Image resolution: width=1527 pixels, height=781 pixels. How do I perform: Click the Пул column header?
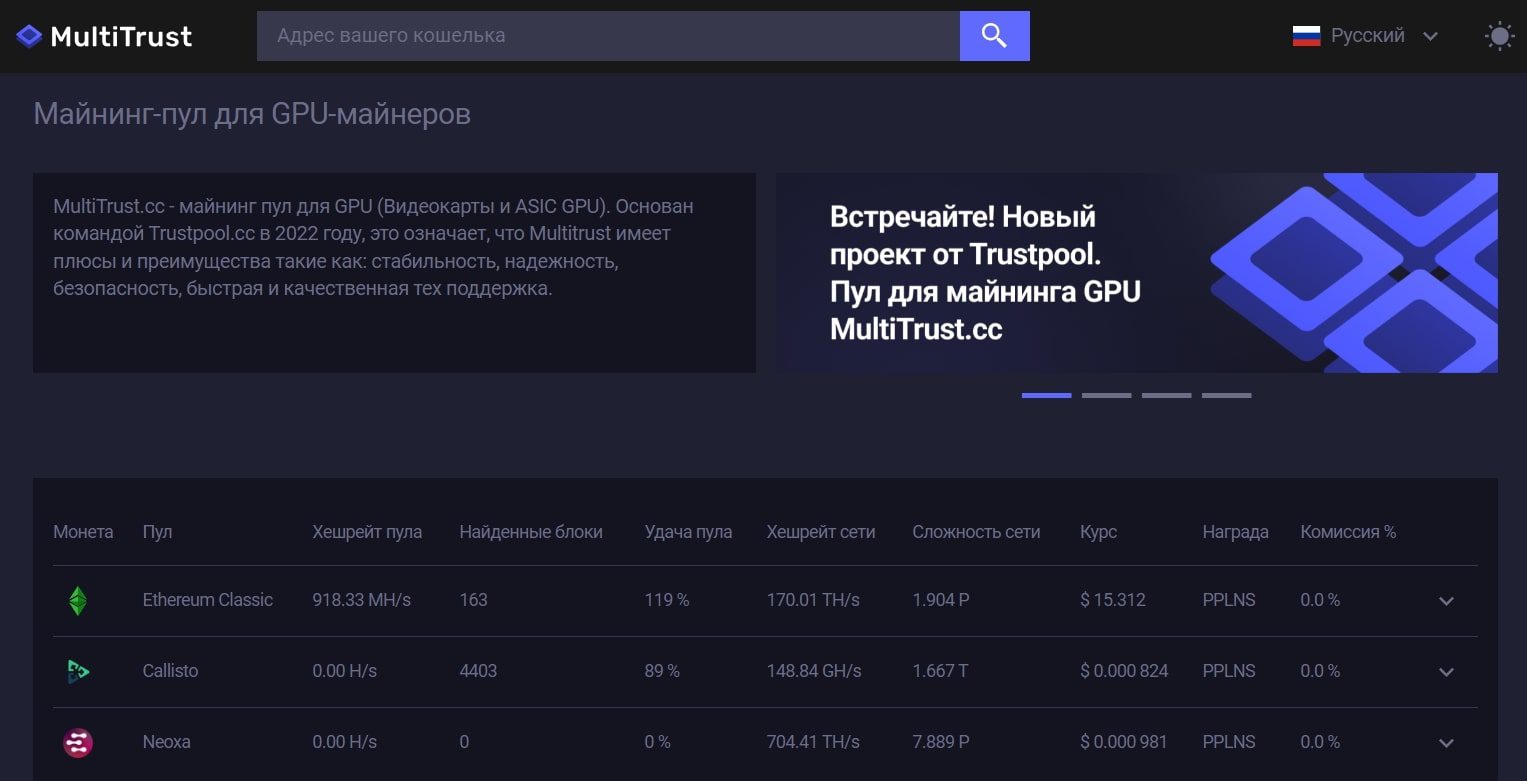click(157, 532)
